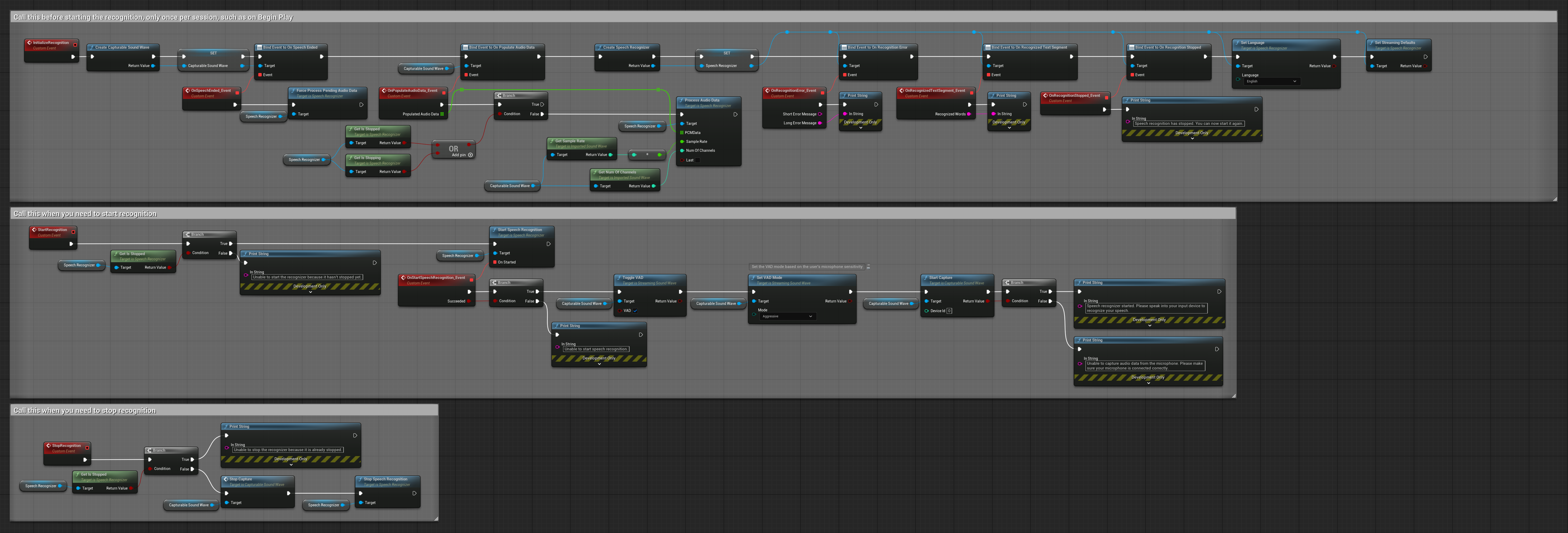Click the Bind Event to On Recognition Error icon

click(x=844, y=48)
